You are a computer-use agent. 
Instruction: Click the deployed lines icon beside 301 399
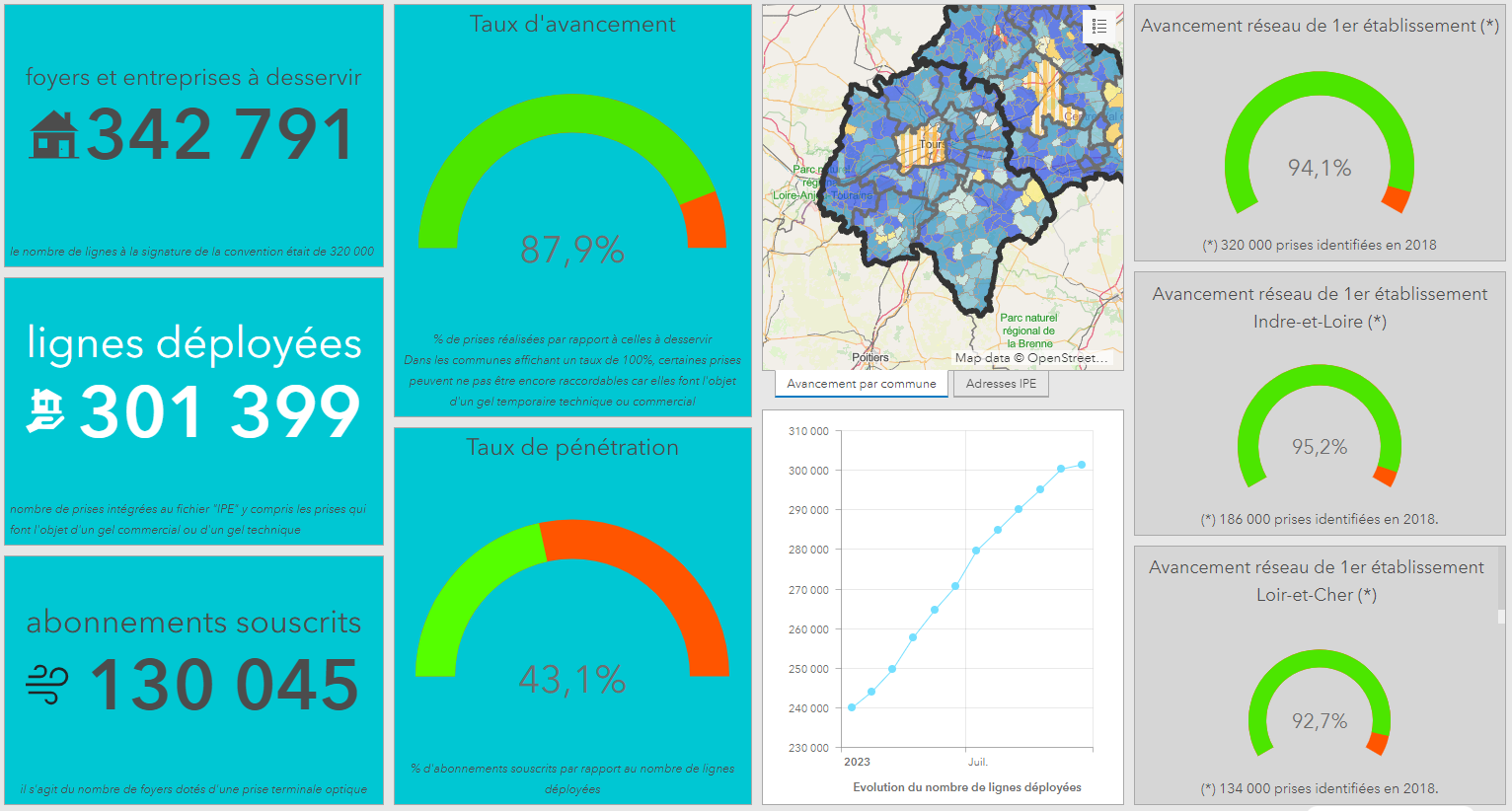point(45,411)
